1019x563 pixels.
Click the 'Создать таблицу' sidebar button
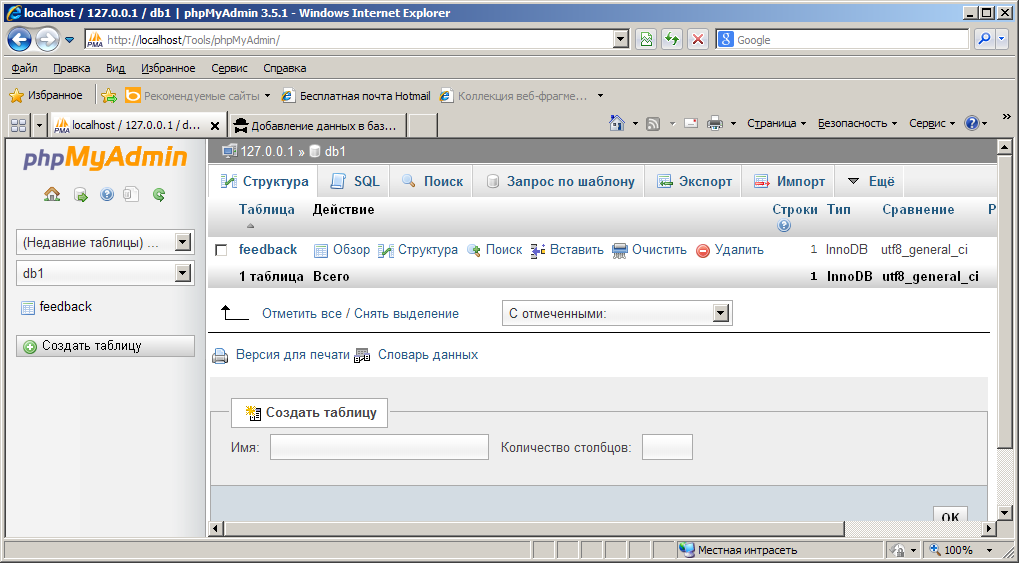pyautogui.click(x=105, y=346)
